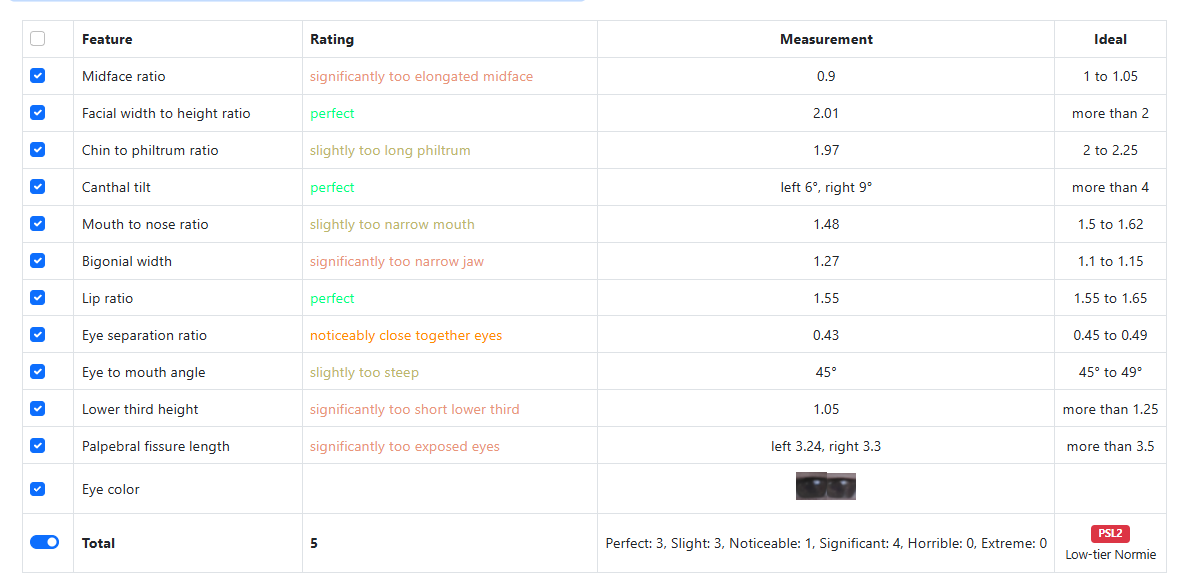Untick the Lip ratio checkbox

[x=37, y=298]
